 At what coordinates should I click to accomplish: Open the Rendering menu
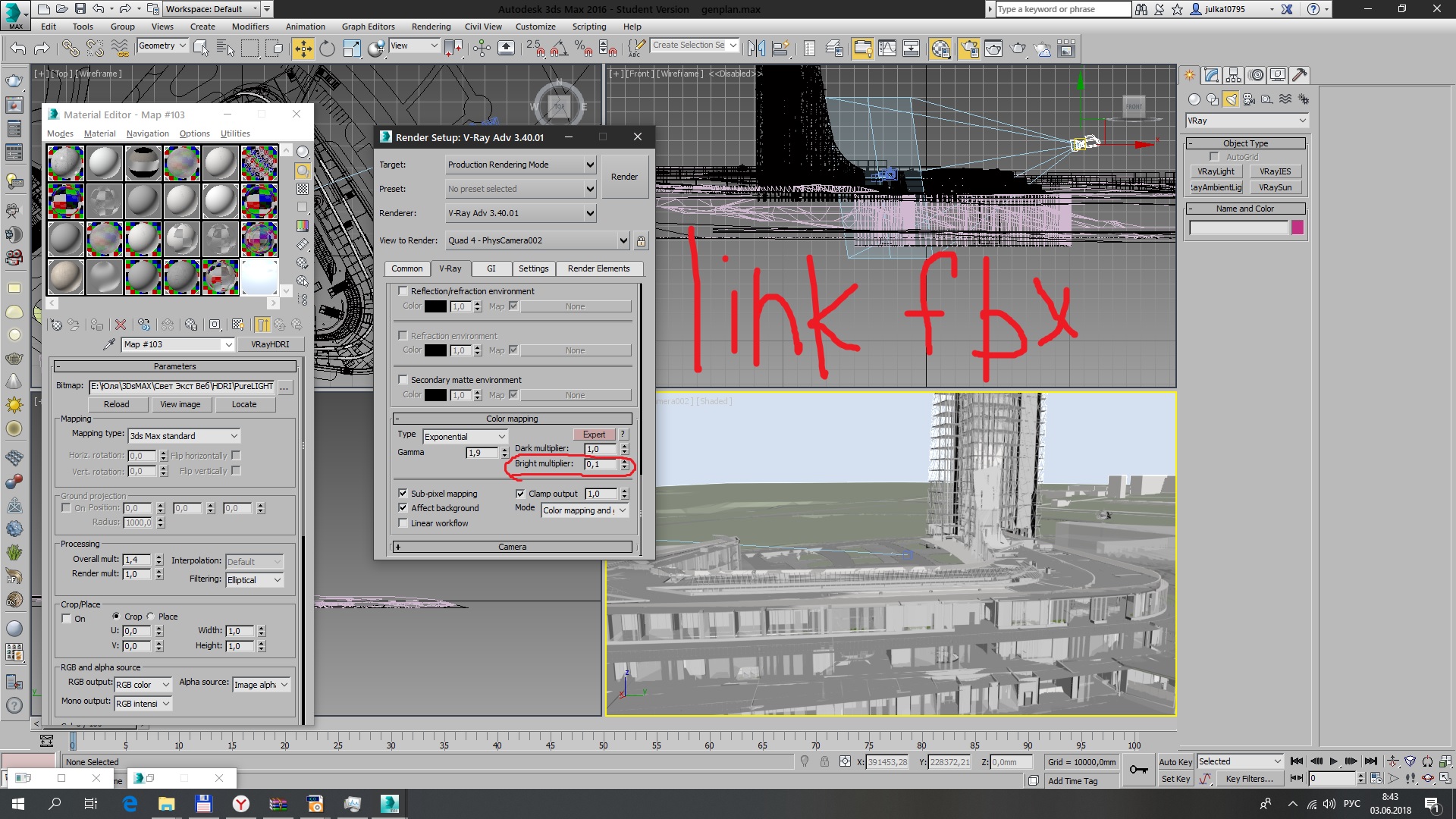click(431, 27)
